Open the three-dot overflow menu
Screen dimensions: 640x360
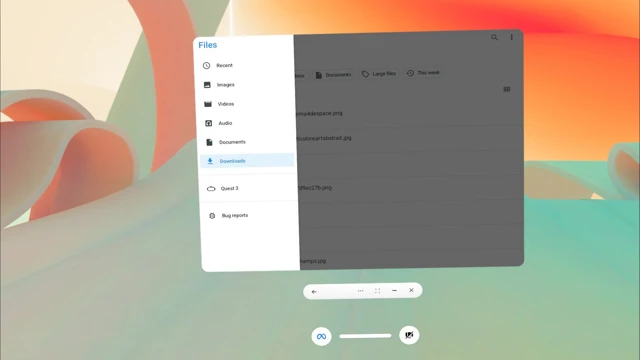click(511, 37)
